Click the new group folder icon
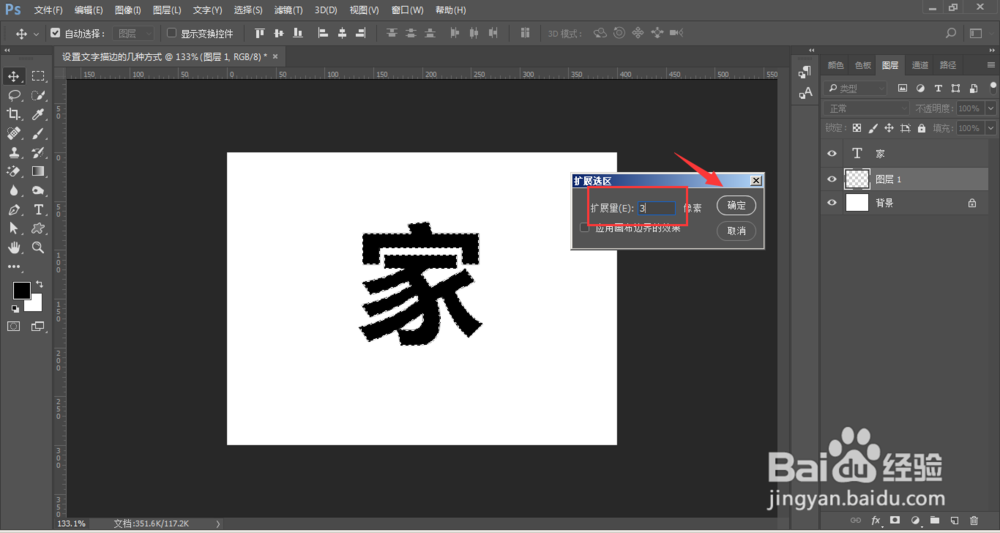The image size is (1000, 533). click(x=934, y=520)
